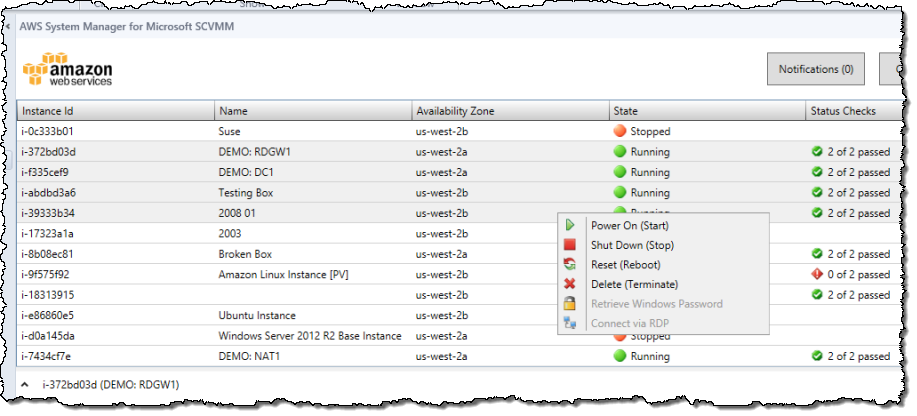The image size is (917, 416).
Task: Select instance row i-0c333b01
Action: [x=459, y=131]
